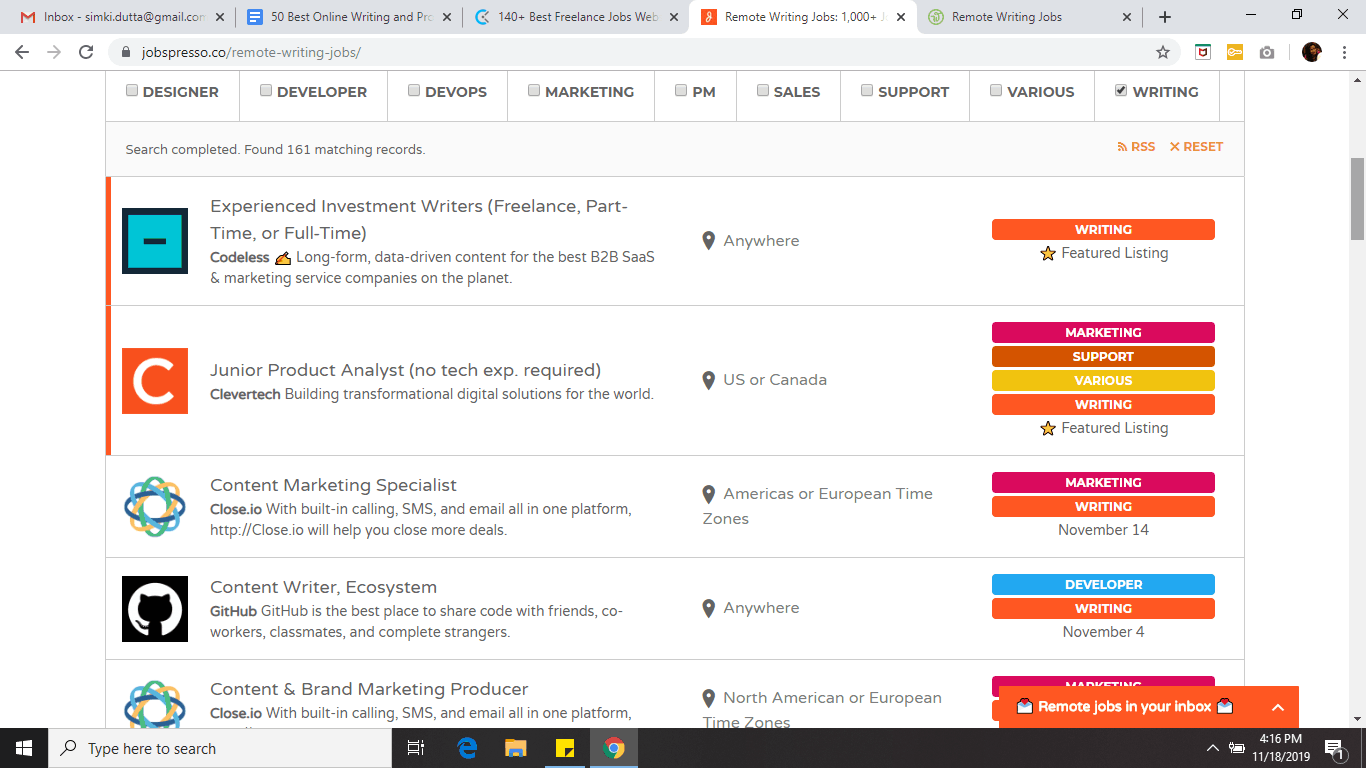Click WRITING tag on Codeless listing
The height and width of the screenshot is (768, 1366).
1103,230
